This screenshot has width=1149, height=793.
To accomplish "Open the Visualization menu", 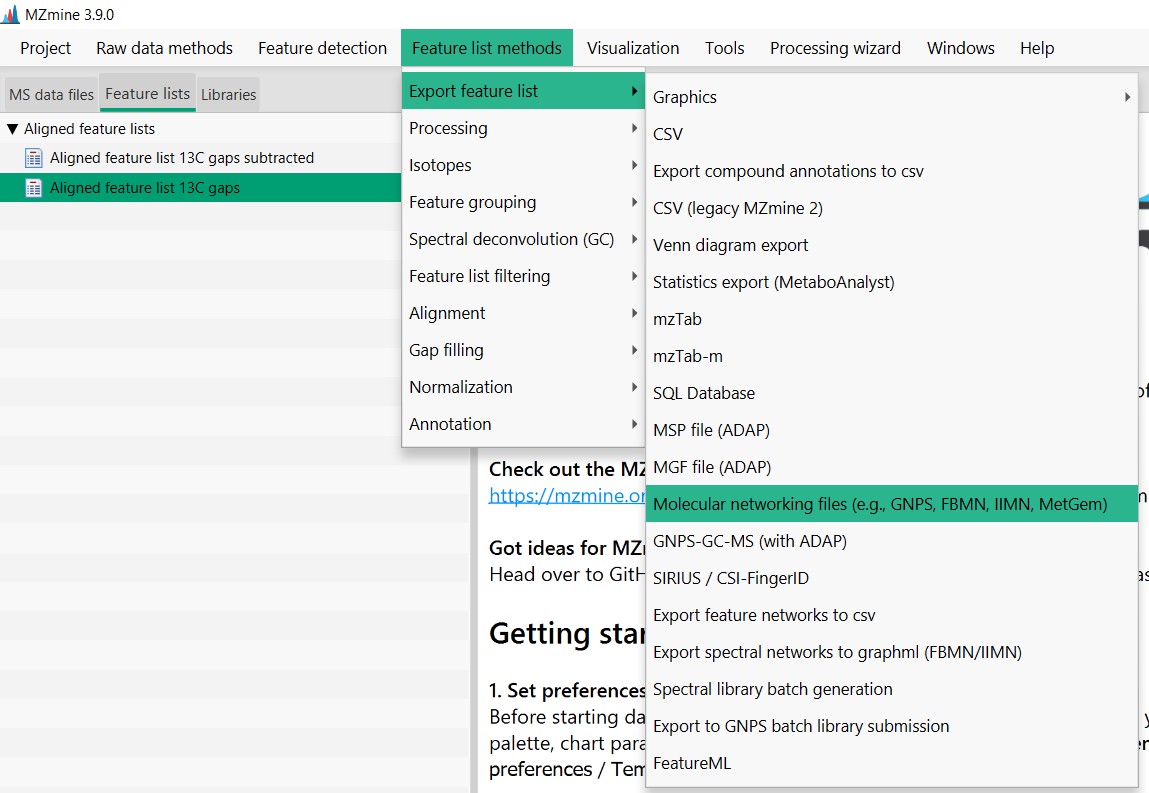I will 633,48.
